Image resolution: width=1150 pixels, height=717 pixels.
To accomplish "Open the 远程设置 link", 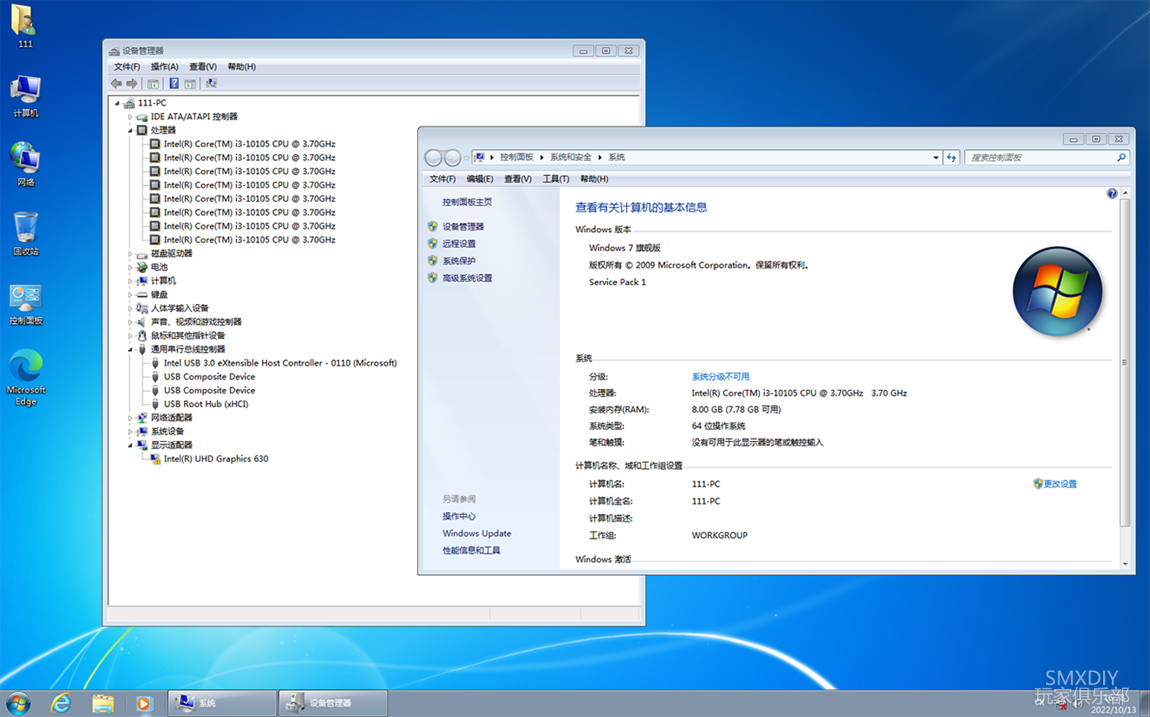I will pos(459,244).
